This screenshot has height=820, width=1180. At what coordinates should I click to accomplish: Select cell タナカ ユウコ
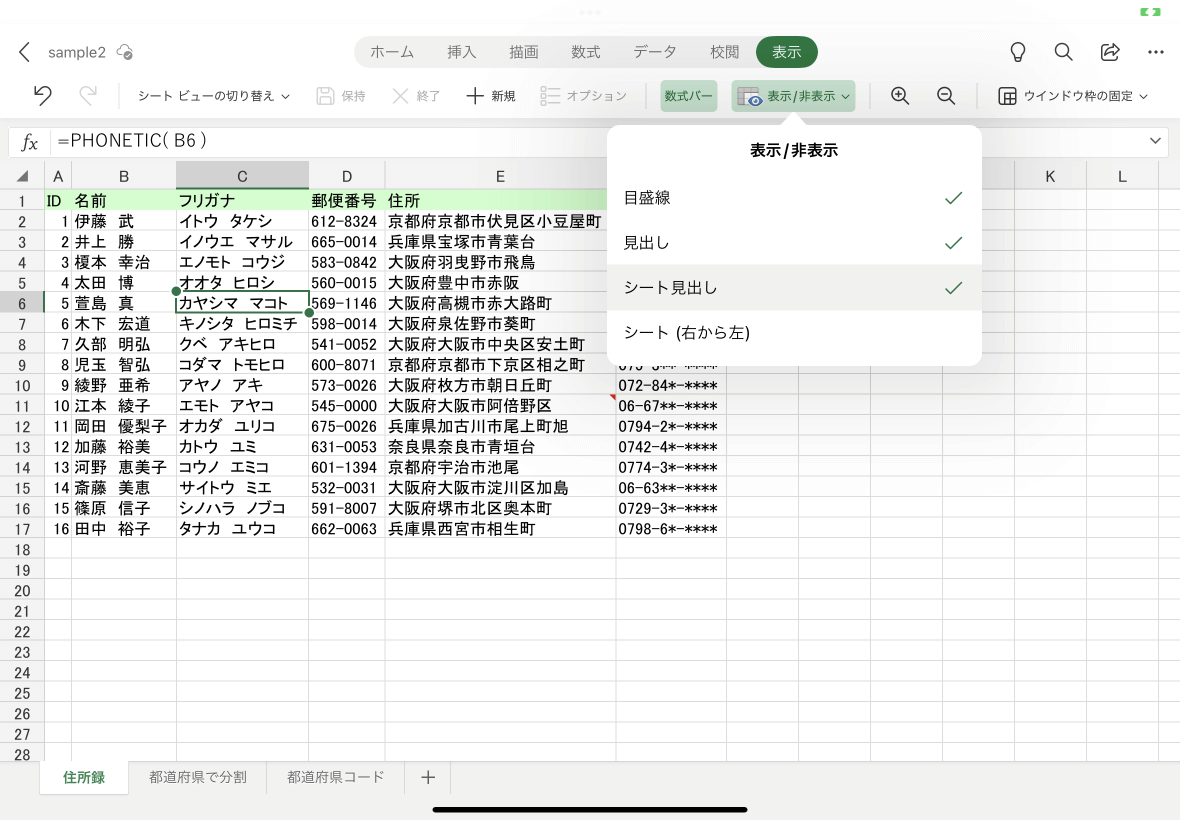tap(242, 529)
